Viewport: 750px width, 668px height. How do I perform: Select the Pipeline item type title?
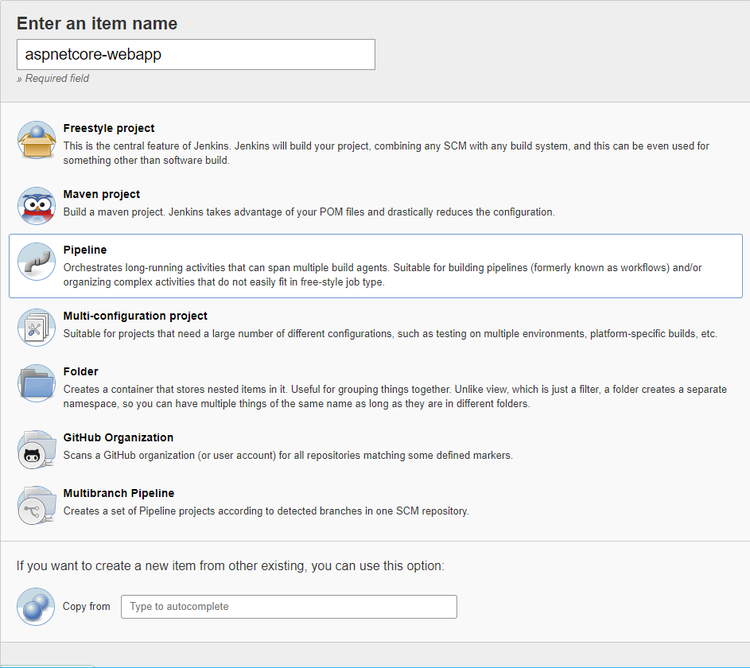click(x=85, y=250)
